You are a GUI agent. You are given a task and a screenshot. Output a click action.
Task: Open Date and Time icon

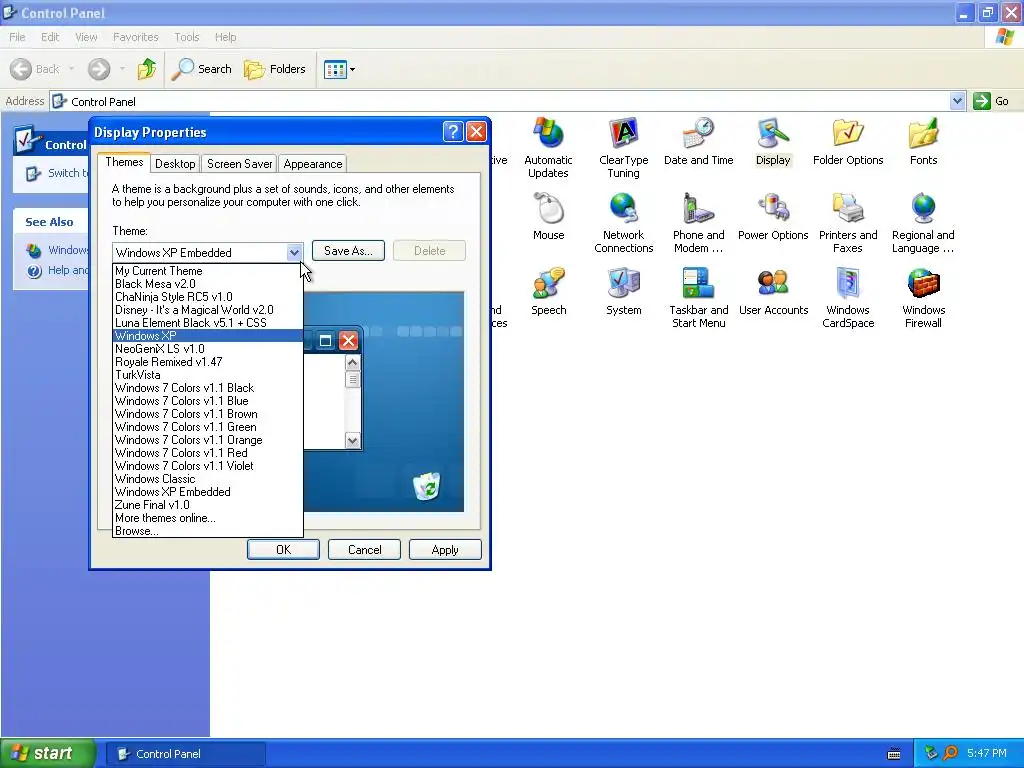click(698, 142)
